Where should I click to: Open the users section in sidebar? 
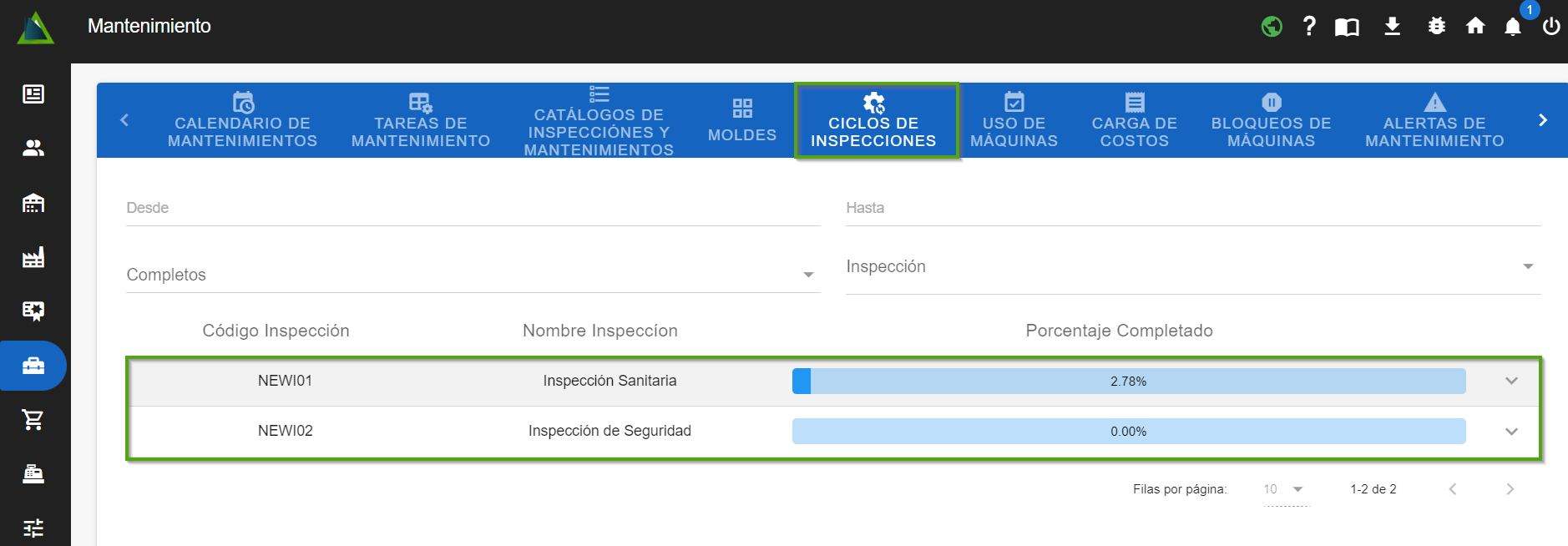point(33,149)
